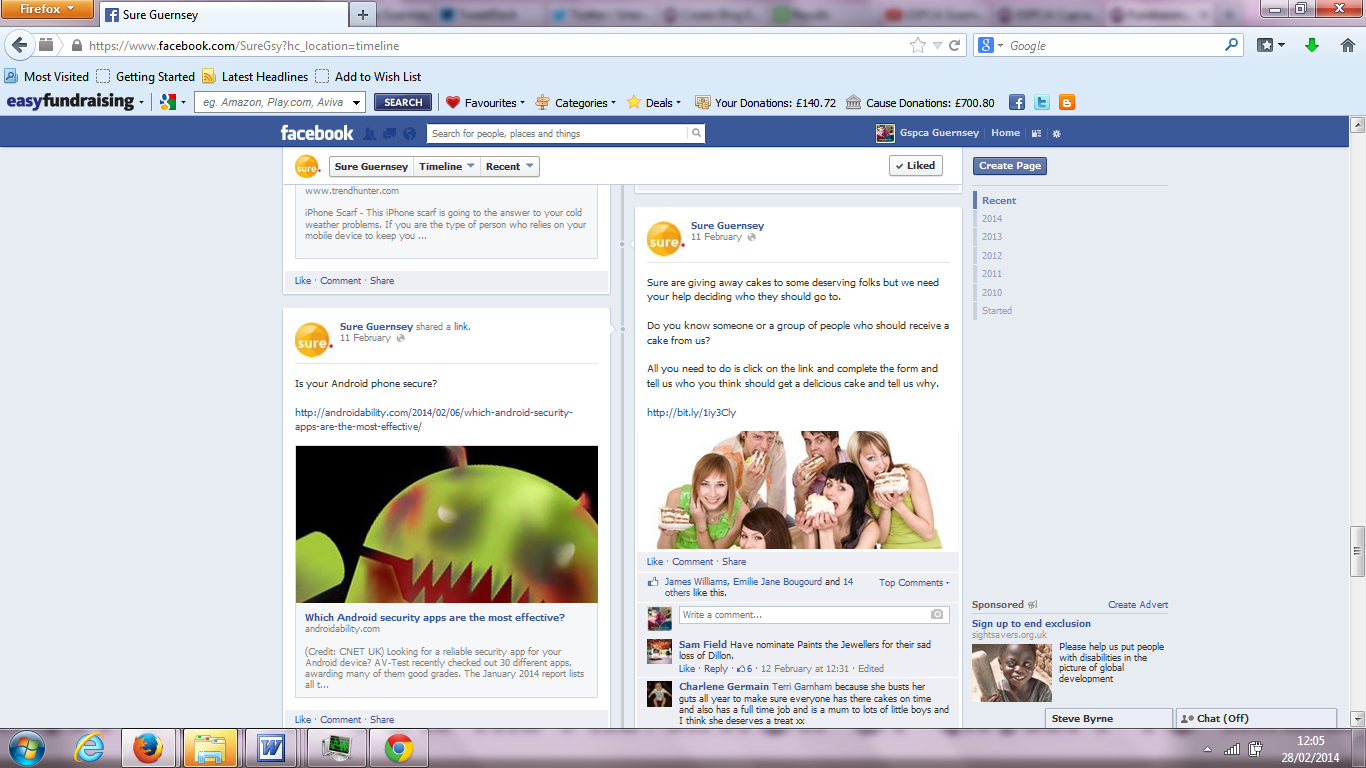Open a new tab with the plus button
1366x768 pixels.
point(362,14)
